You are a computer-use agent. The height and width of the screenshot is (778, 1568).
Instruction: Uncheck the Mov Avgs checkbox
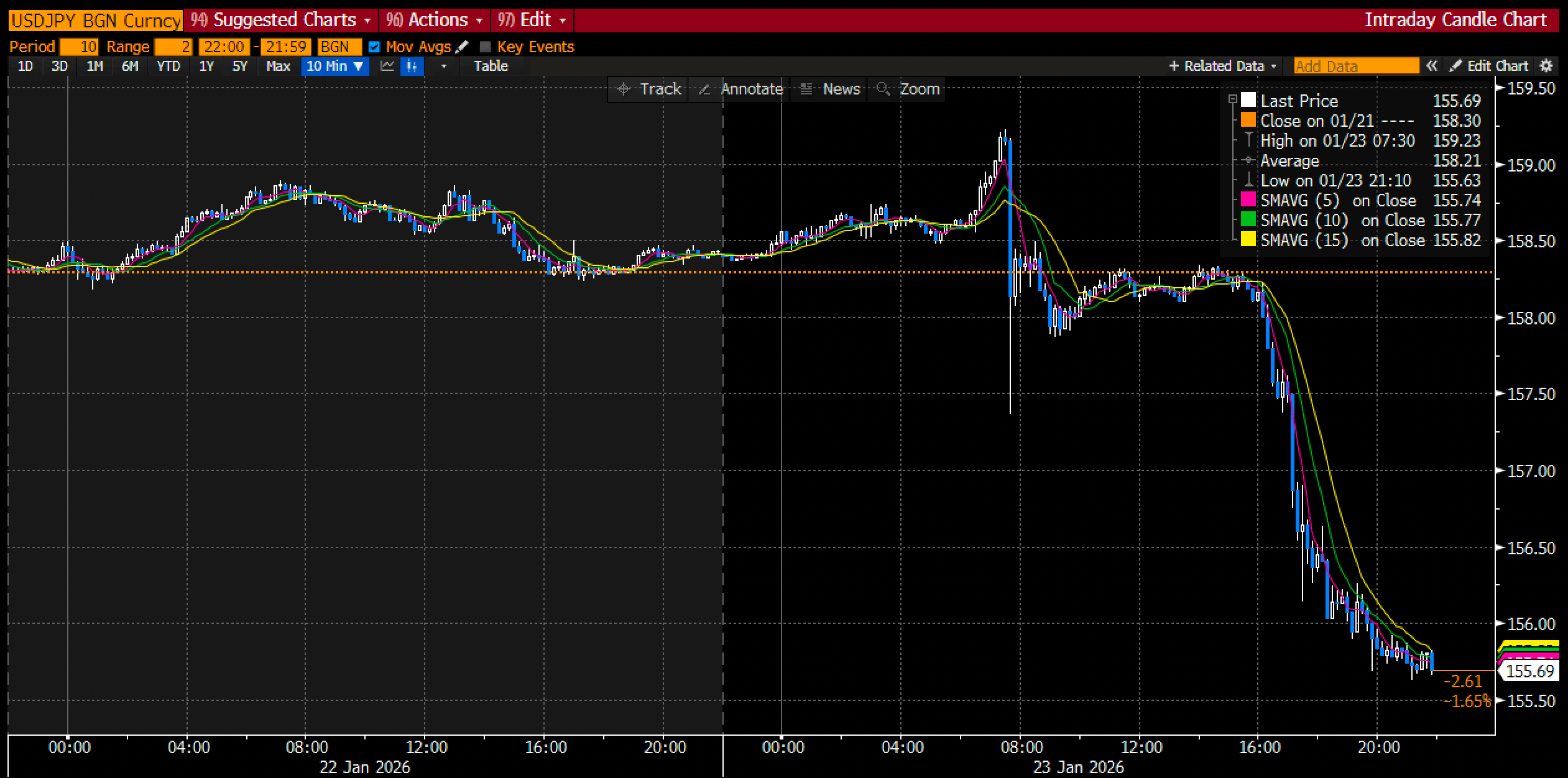click(374, 47)
